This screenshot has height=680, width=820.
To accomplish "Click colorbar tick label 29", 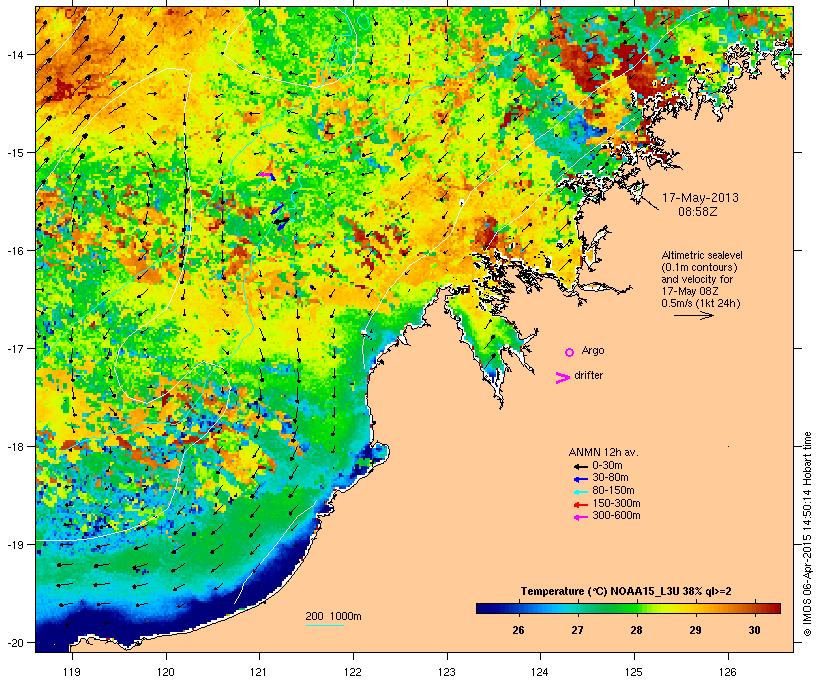I will click(695, 630).
